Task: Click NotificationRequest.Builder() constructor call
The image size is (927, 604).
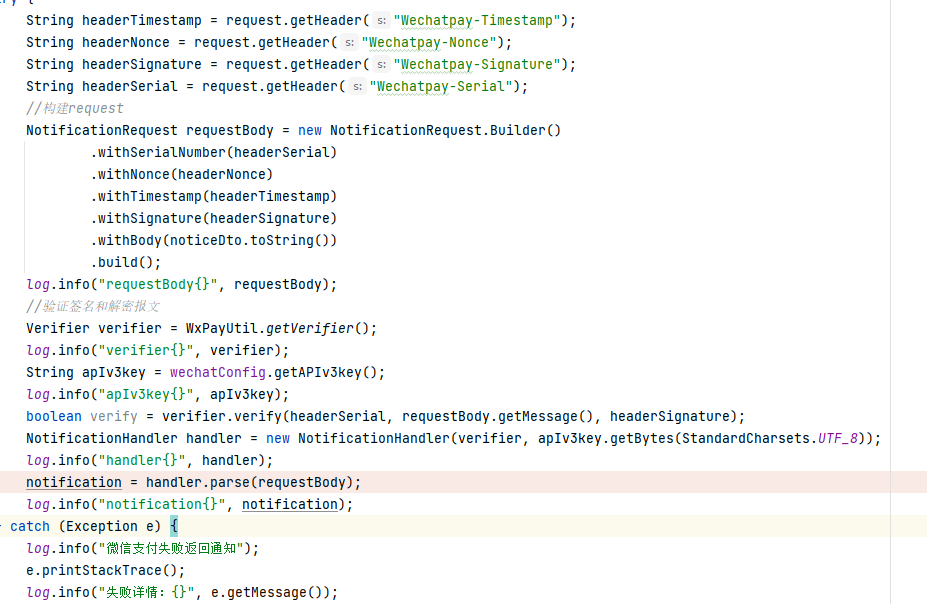Action: 445,130
